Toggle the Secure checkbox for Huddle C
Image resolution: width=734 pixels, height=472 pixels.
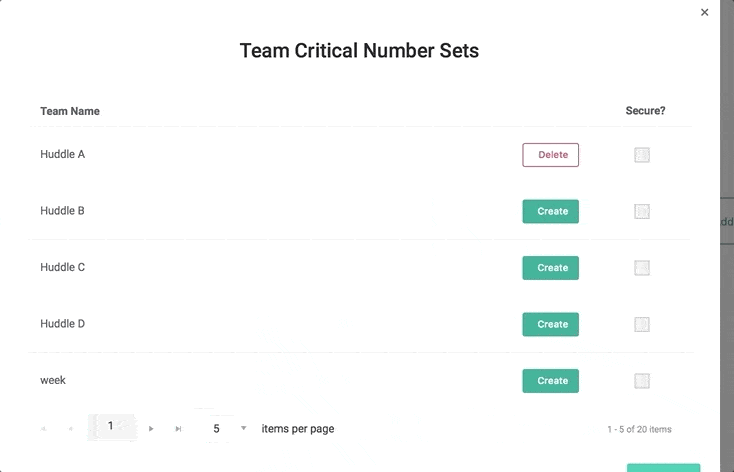(642, 268)
